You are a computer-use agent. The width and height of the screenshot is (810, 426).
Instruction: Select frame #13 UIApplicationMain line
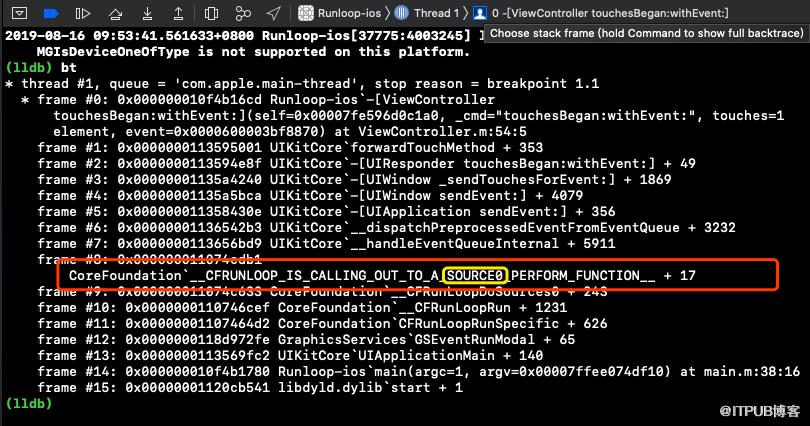[290, 356]
